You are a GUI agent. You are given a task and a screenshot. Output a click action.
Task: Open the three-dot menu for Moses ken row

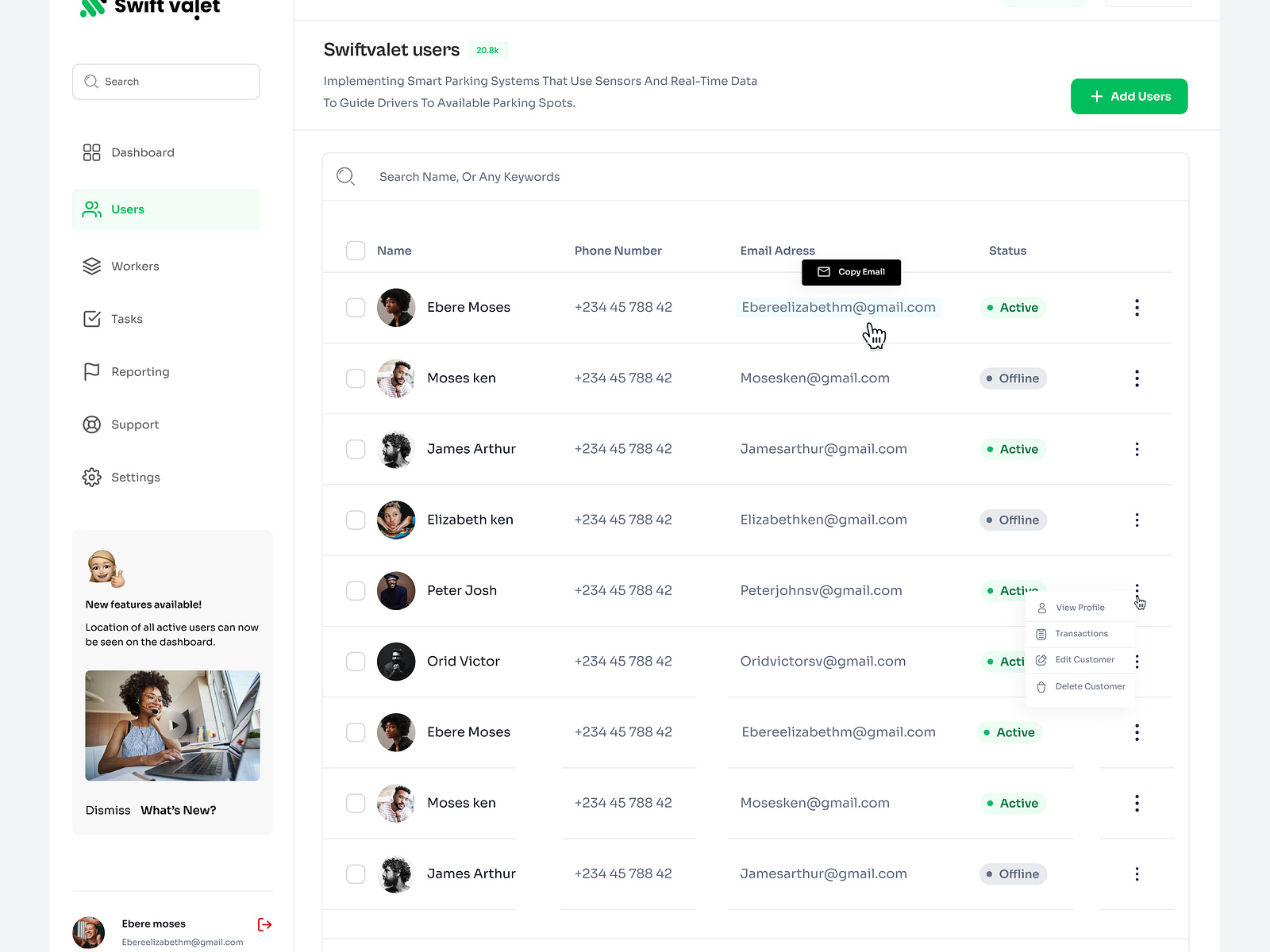1137,378
